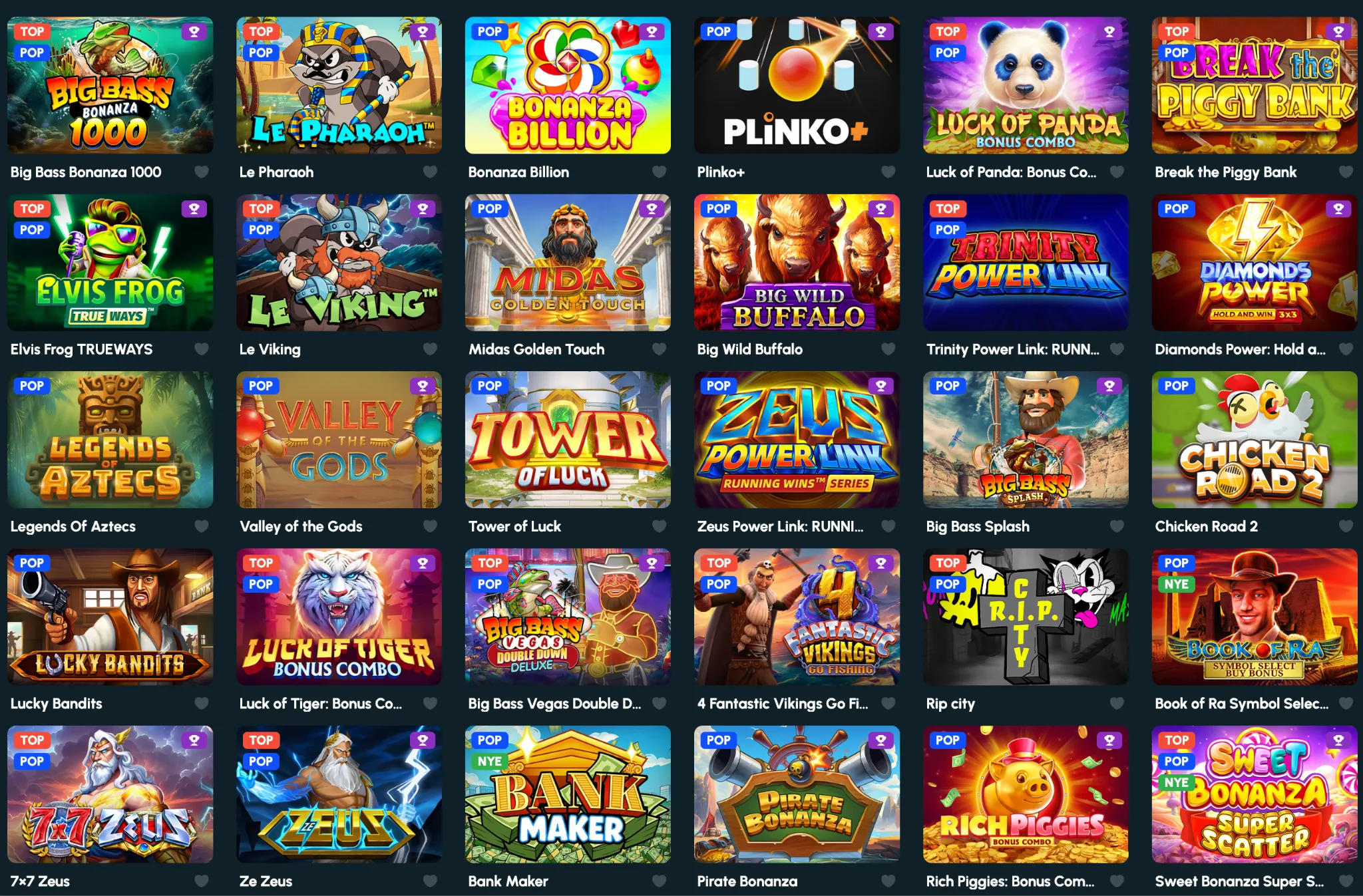Launch the Tower of Luck game tile
Viewport: 1363px width, 896px height.
click(568, 440)
